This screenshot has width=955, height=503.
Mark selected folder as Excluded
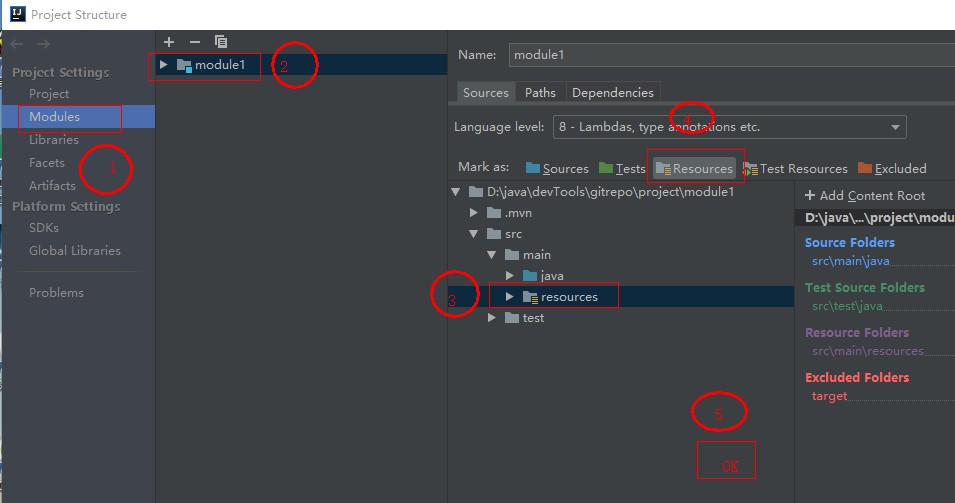click(x=892, y=169)
